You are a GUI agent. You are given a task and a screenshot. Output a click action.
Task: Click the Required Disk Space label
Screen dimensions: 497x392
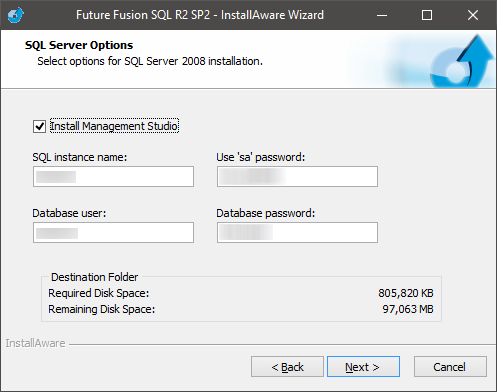(x=99, y=293)
